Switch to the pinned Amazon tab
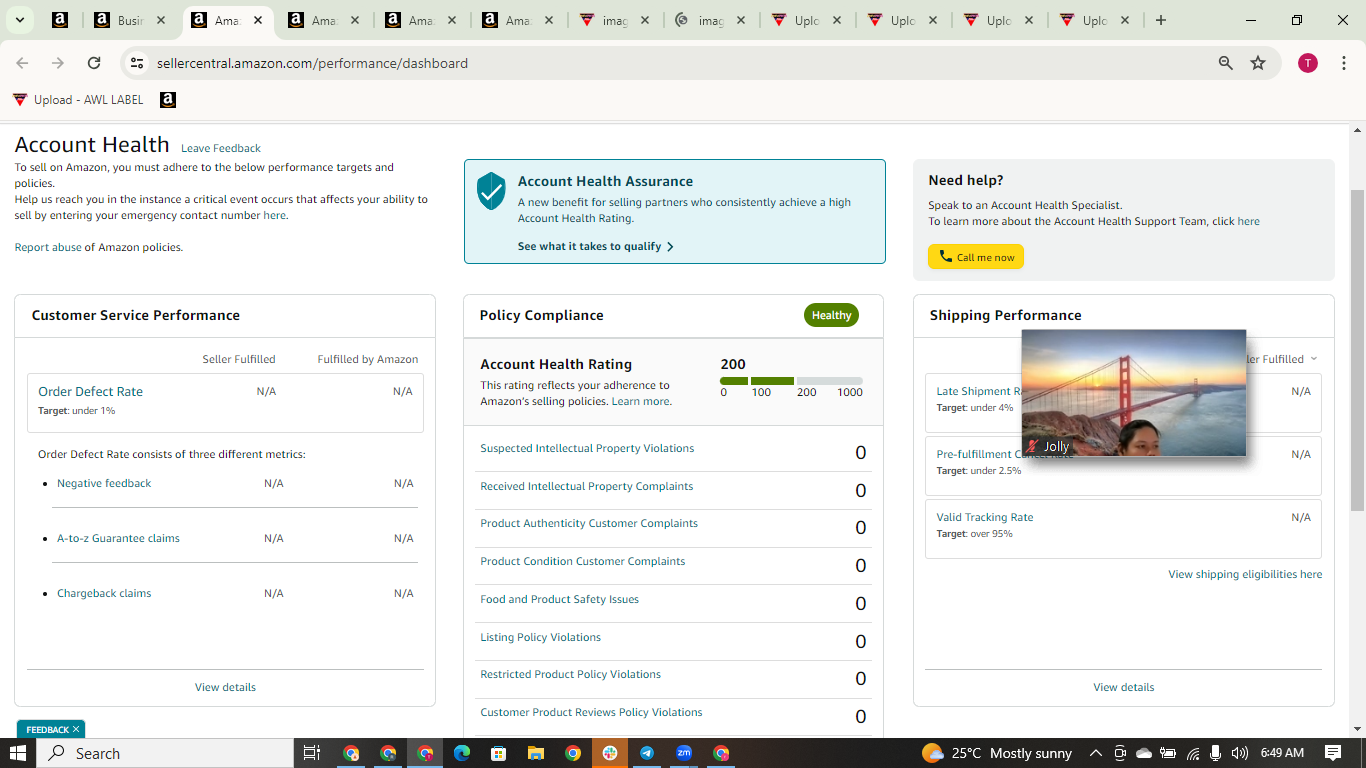1366x768 pixels. click(x=59, y=20)
